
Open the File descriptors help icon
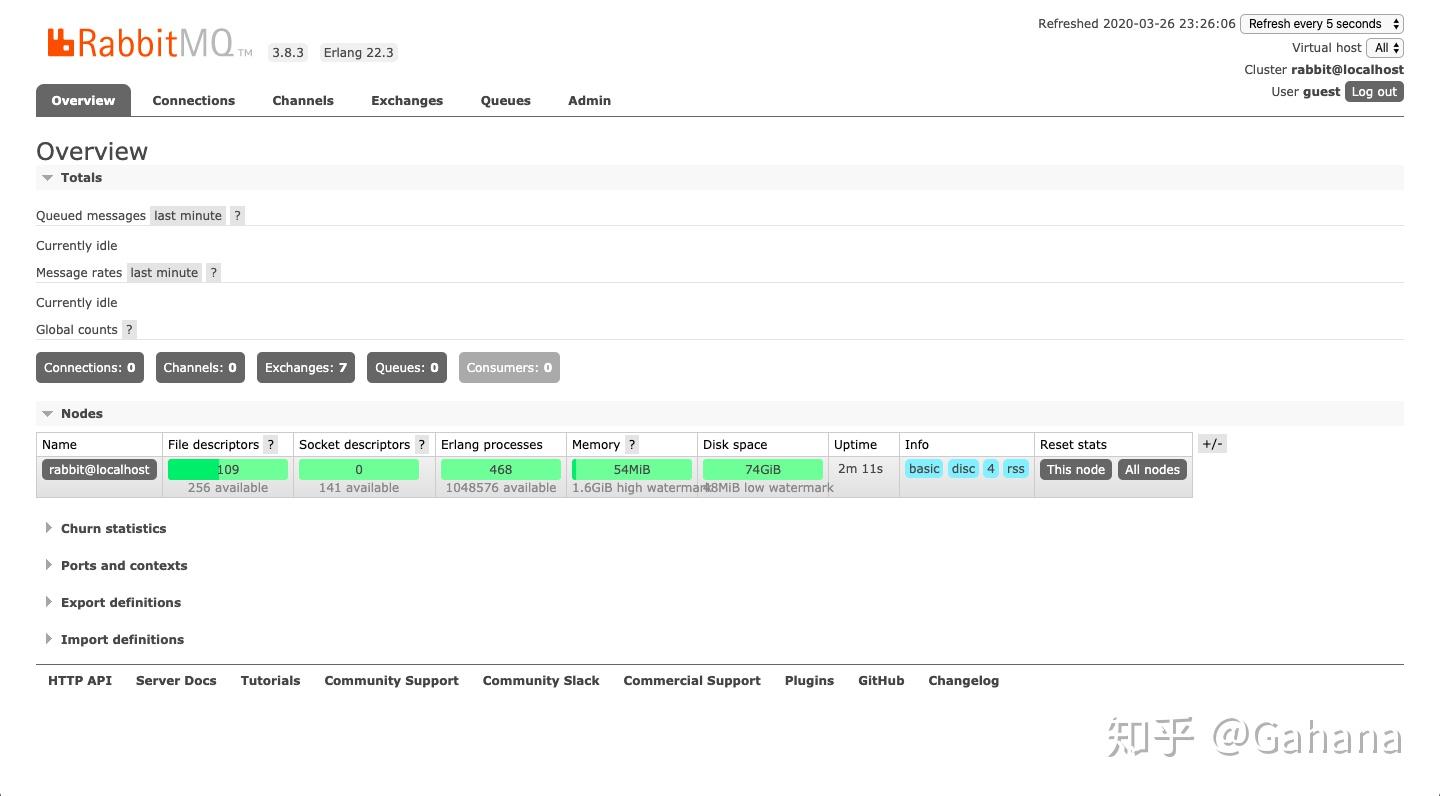point(270,444)
